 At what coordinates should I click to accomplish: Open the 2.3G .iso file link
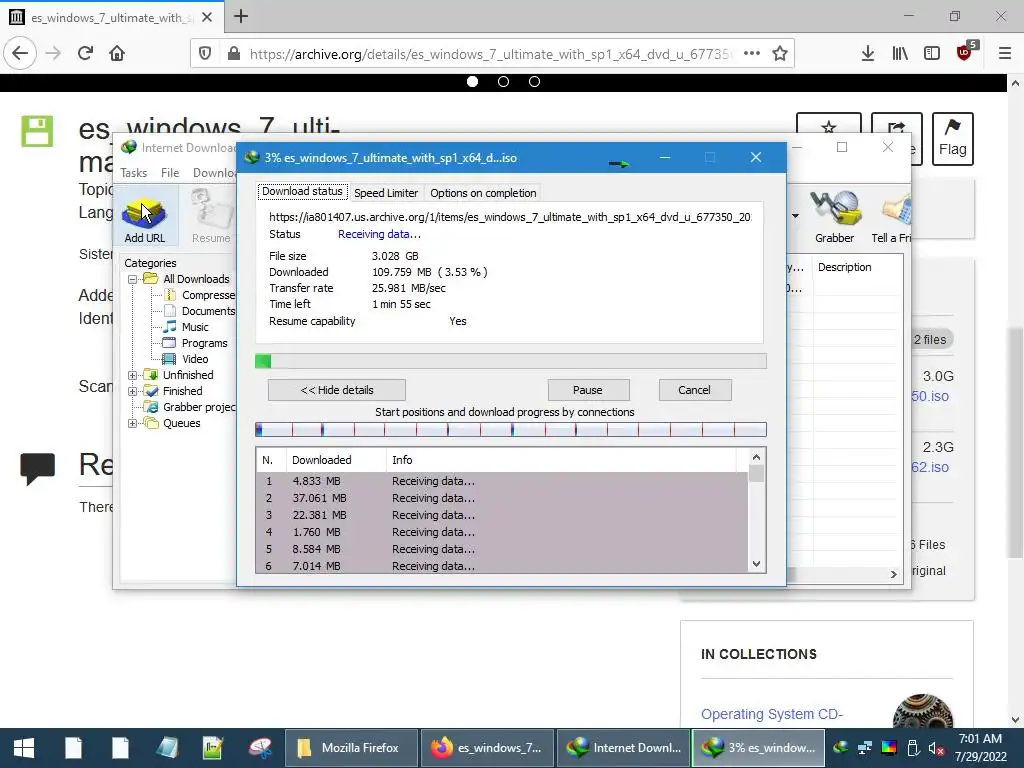930,467
